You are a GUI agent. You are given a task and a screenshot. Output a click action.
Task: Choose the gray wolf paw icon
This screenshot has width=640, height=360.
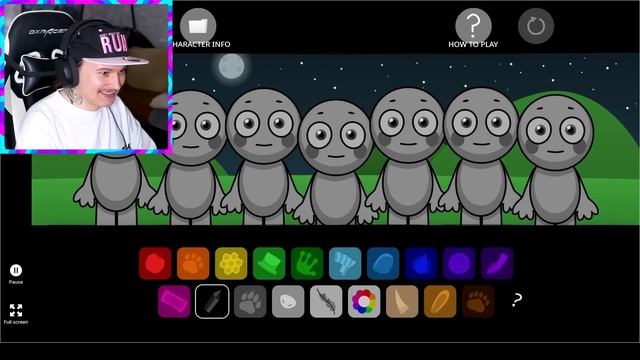[x=250, y=302]
